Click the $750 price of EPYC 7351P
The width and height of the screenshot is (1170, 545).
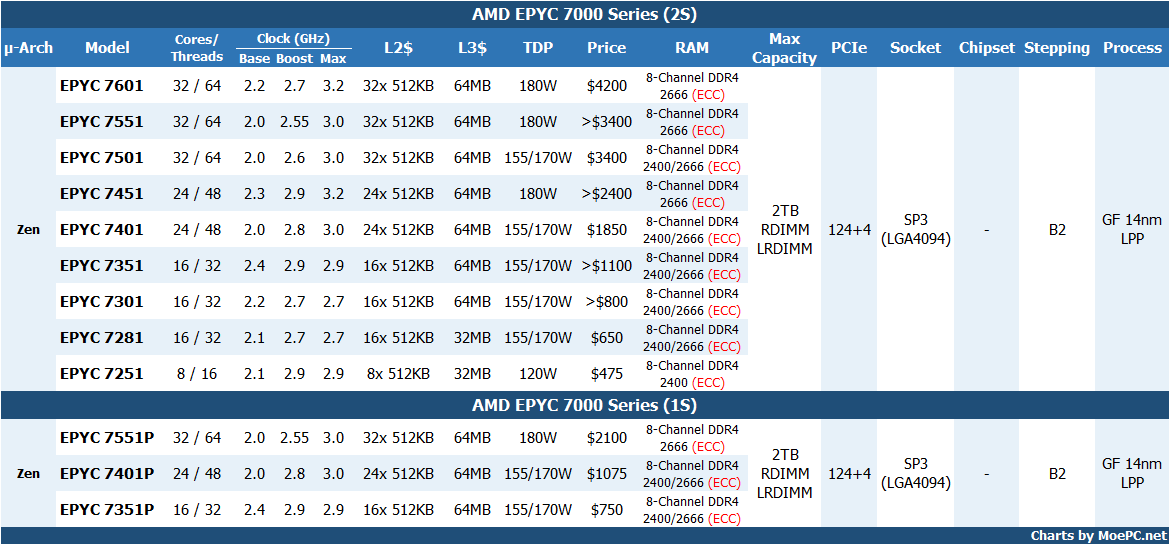(x=607, y=509)
